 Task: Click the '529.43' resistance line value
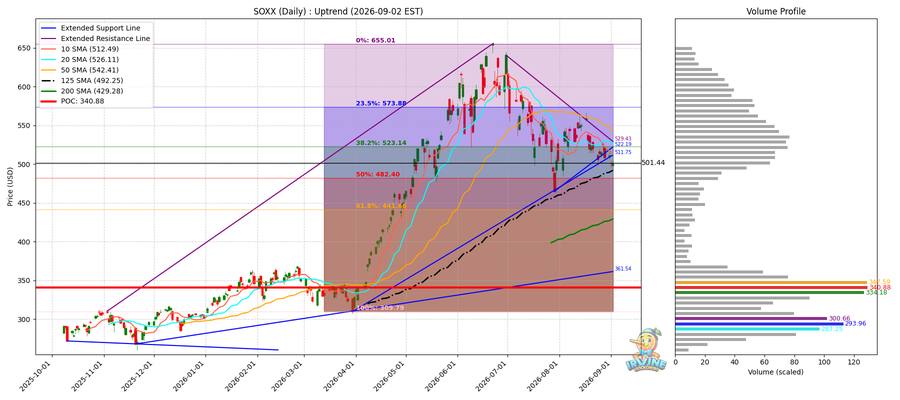[623, 138]
